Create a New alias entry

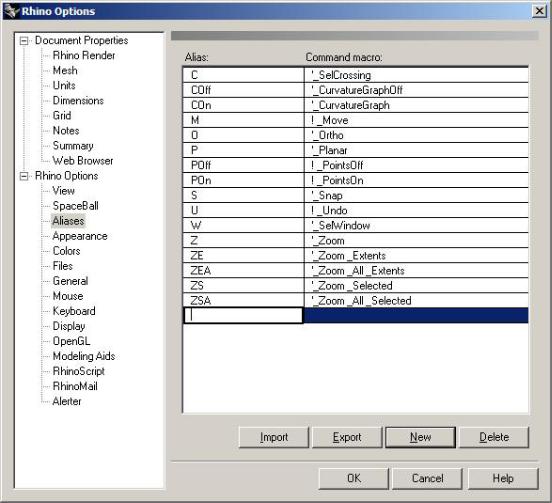click(420, 437)
